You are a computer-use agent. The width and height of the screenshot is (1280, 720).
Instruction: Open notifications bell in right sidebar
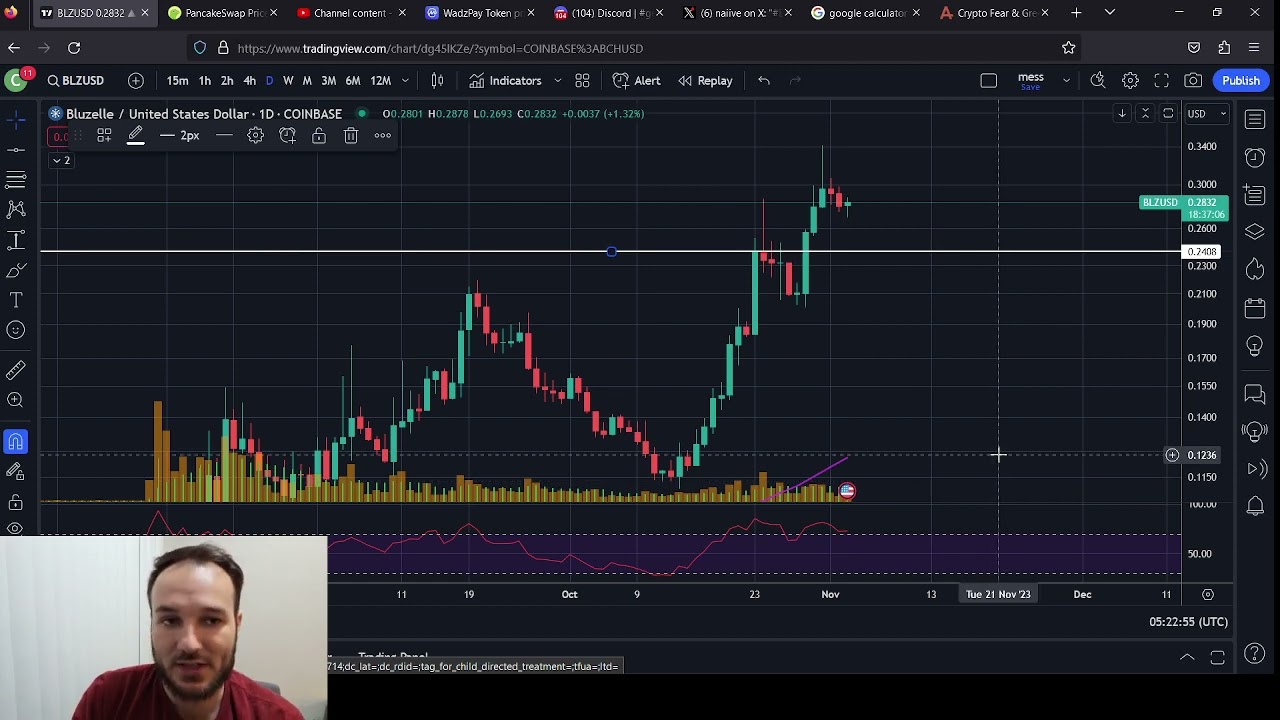(x=1255, y=506)
